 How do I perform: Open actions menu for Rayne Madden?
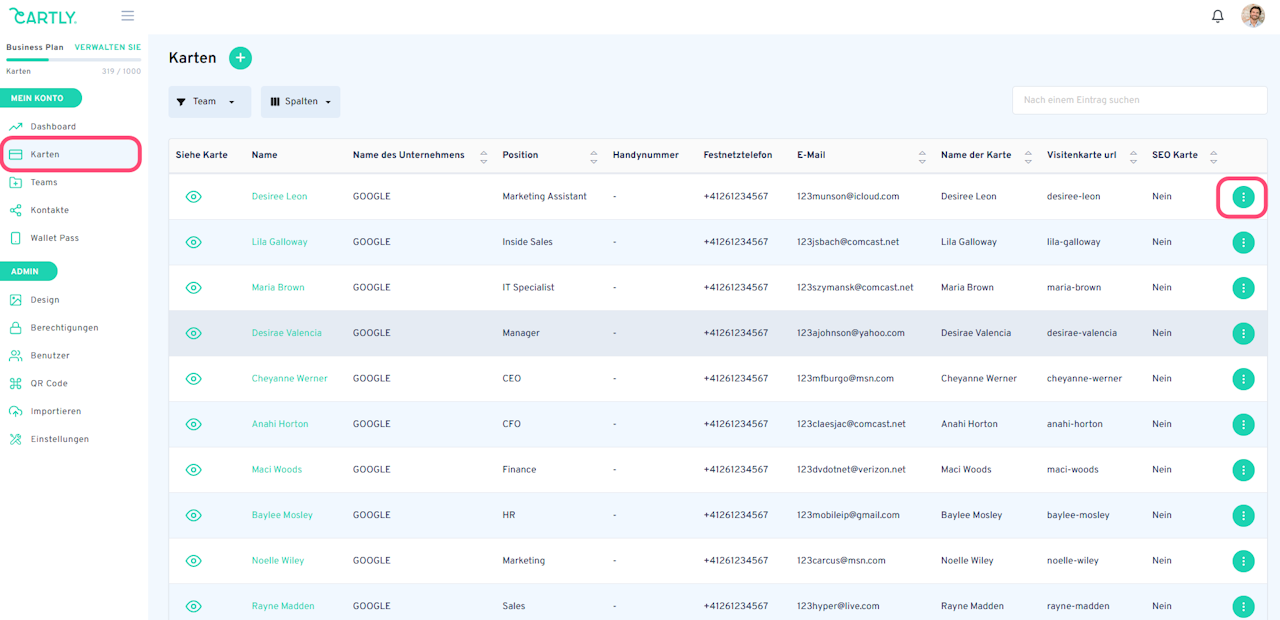click(x=1243, y=606)
